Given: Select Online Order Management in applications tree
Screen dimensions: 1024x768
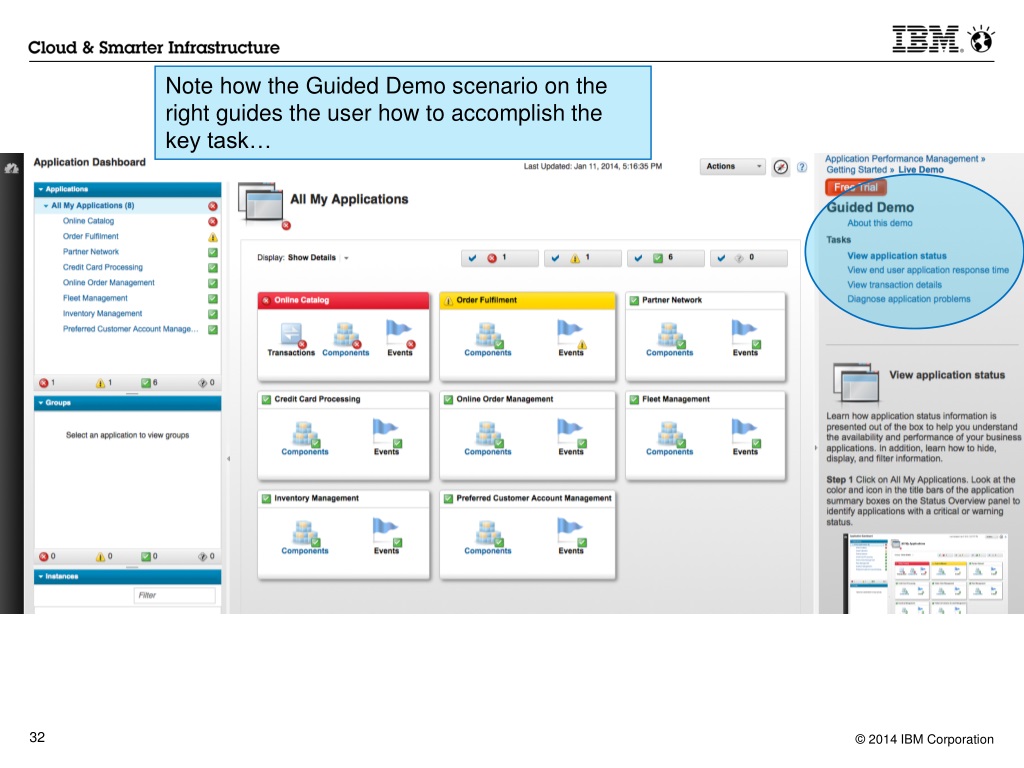Looking at the screenshot, I should coord(108,283).
